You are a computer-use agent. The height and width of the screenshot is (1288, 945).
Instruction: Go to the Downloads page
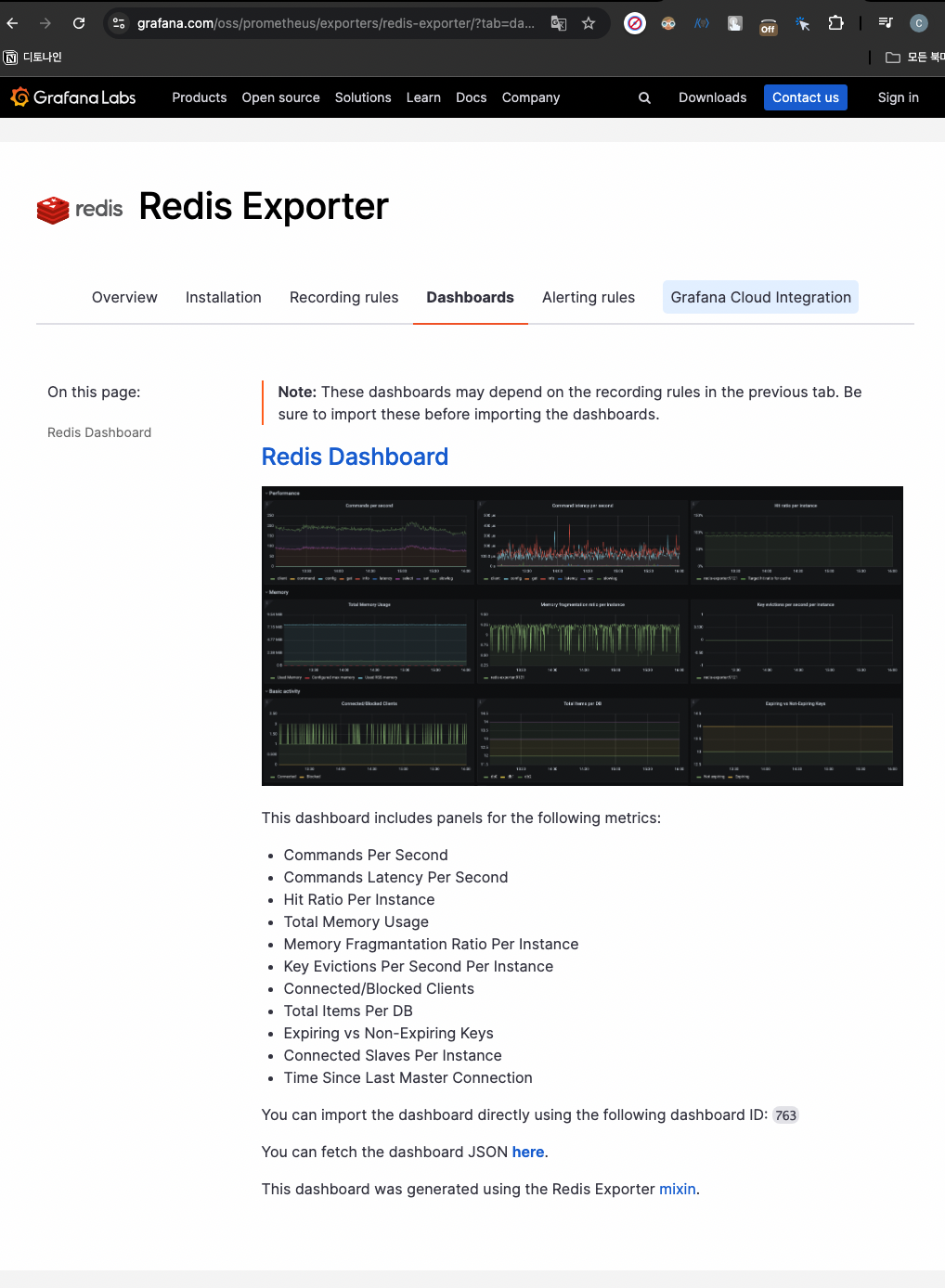tap(713, 97)
